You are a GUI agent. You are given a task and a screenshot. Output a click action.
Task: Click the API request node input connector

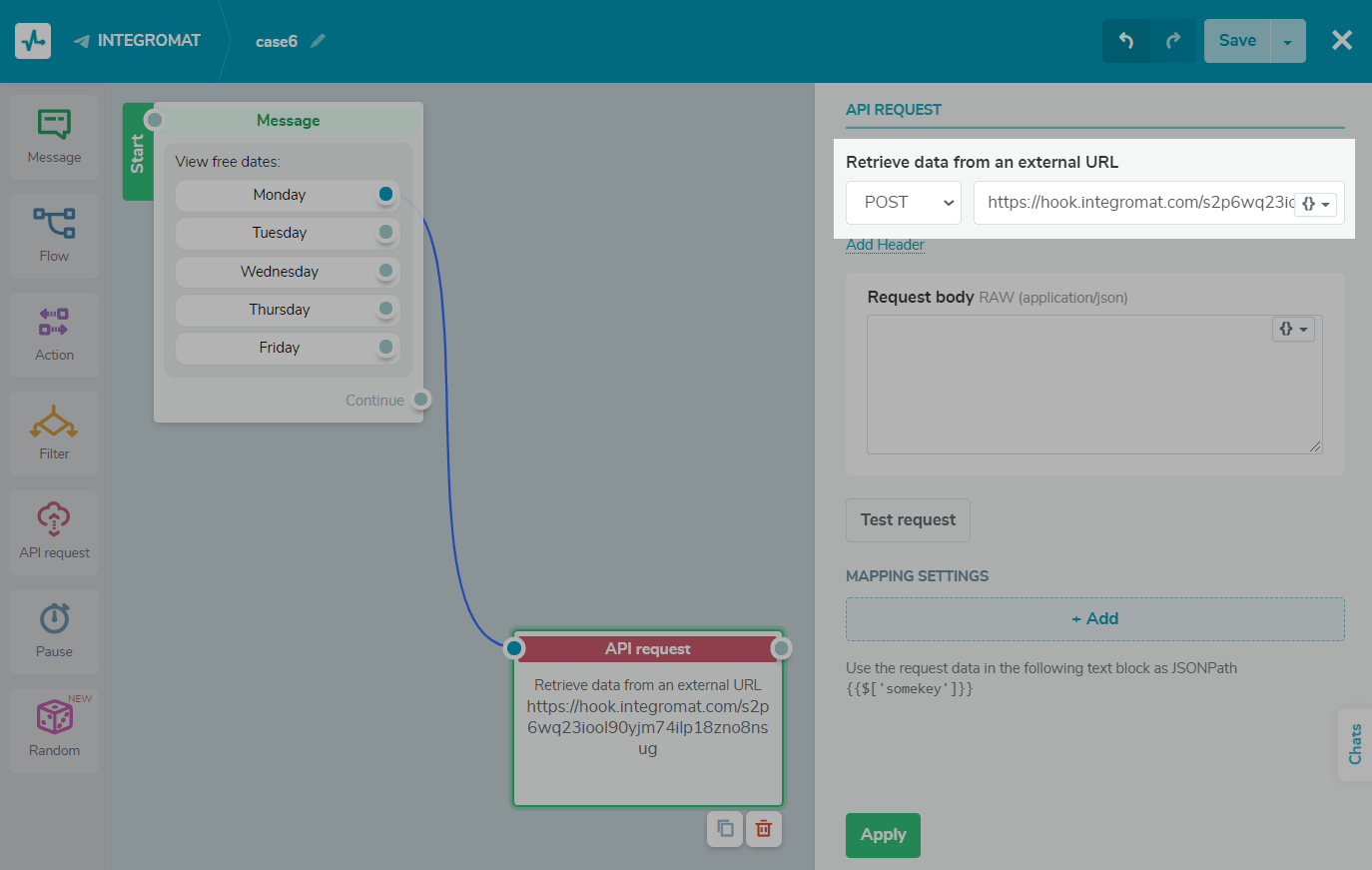click(514, 648)
